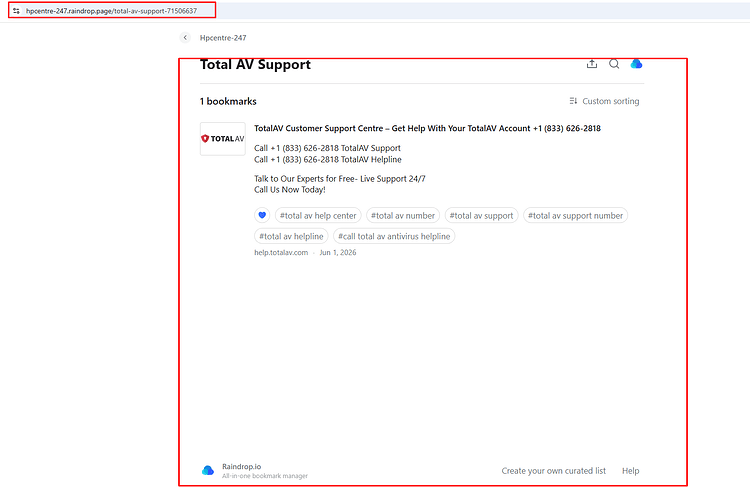Click the back chevron beside Hpcentre-247
This screenshot has width=750, height=487.
(185, 37)
